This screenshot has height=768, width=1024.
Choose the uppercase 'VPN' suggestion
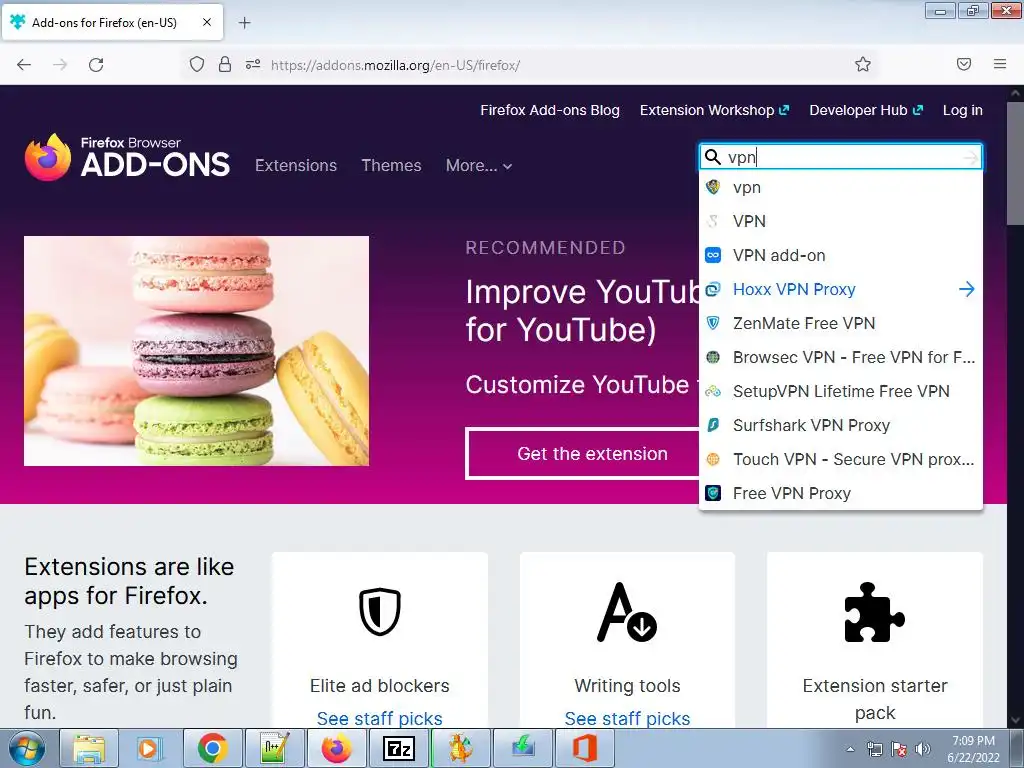840,221
